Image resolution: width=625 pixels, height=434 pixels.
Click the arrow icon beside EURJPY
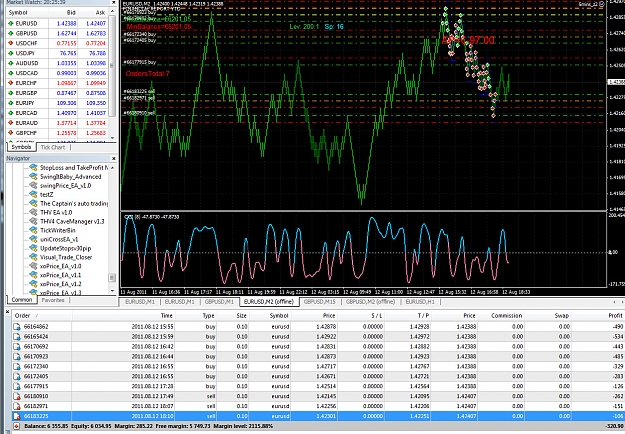pos(11,103)
